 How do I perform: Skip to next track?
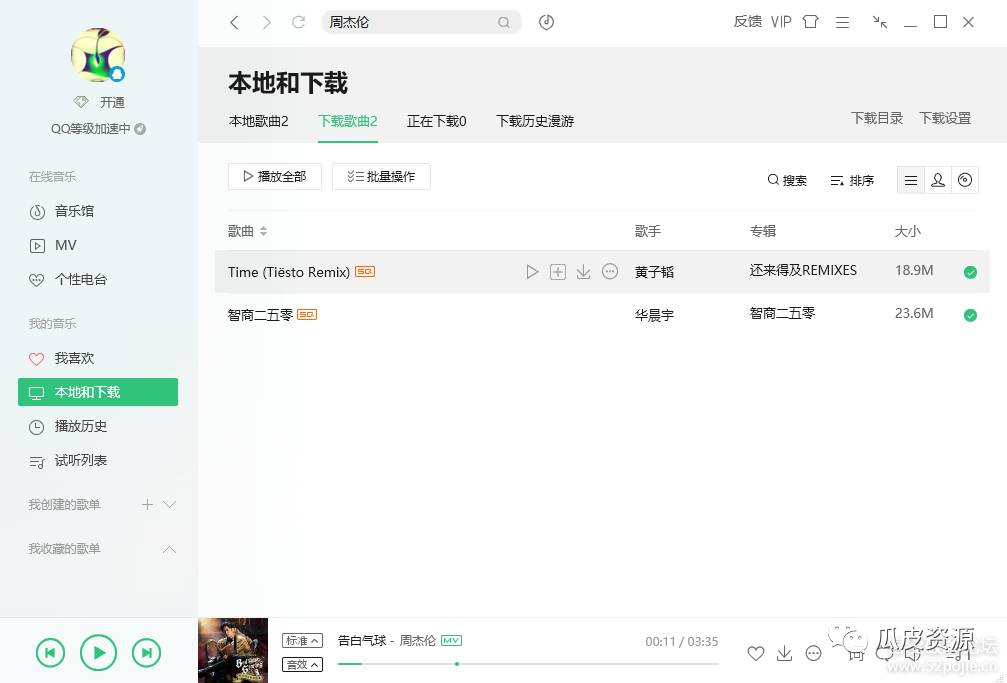point(146,653)
